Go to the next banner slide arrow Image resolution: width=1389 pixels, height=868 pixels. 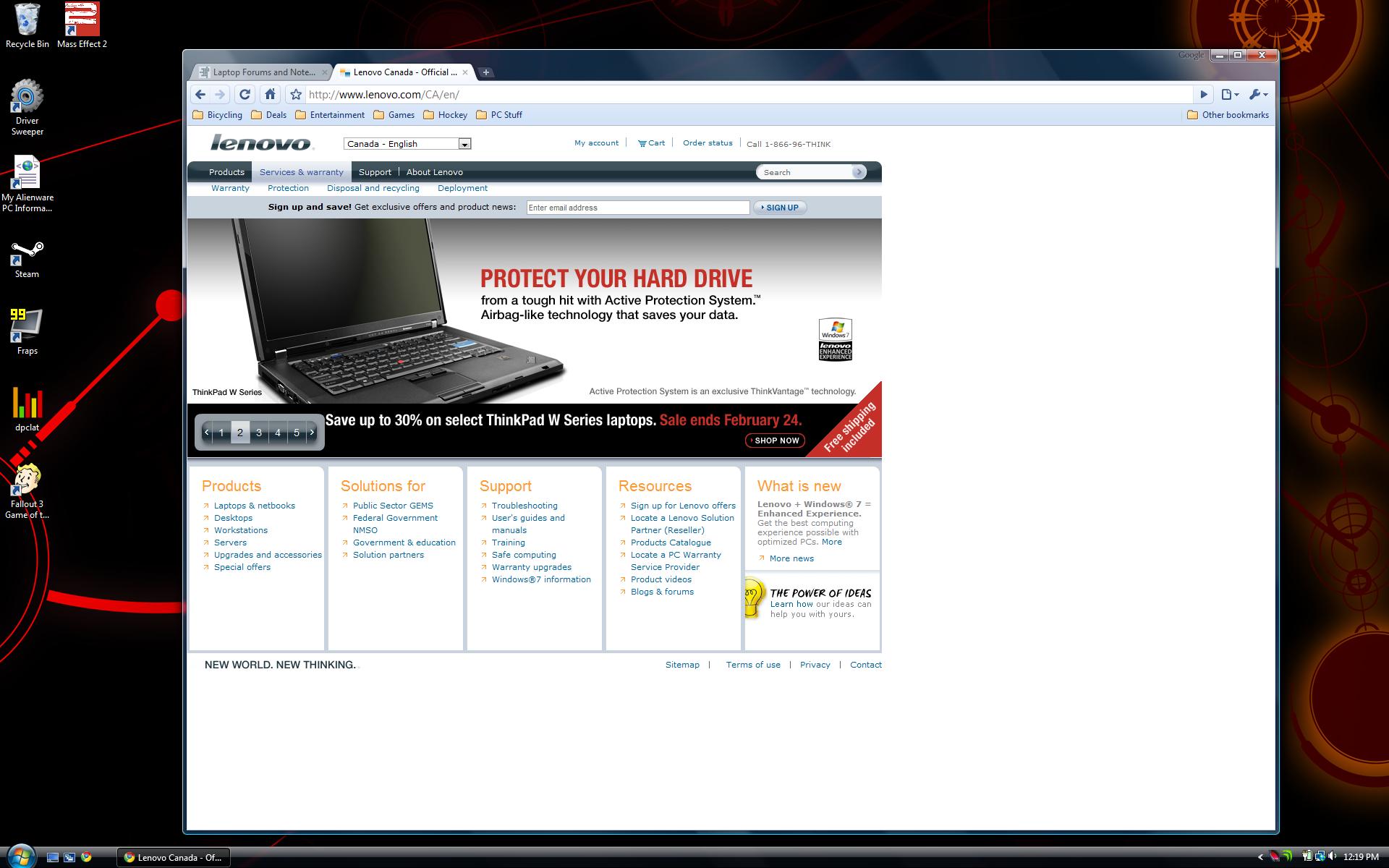[312, 433]
